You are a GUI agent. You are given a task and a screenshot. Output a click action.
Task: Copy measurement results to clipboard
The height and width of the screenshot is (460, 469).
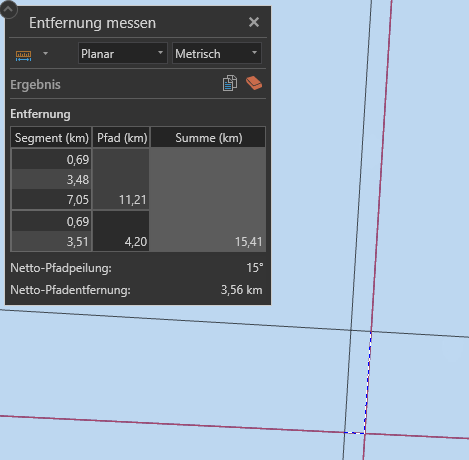coord(230,83)
